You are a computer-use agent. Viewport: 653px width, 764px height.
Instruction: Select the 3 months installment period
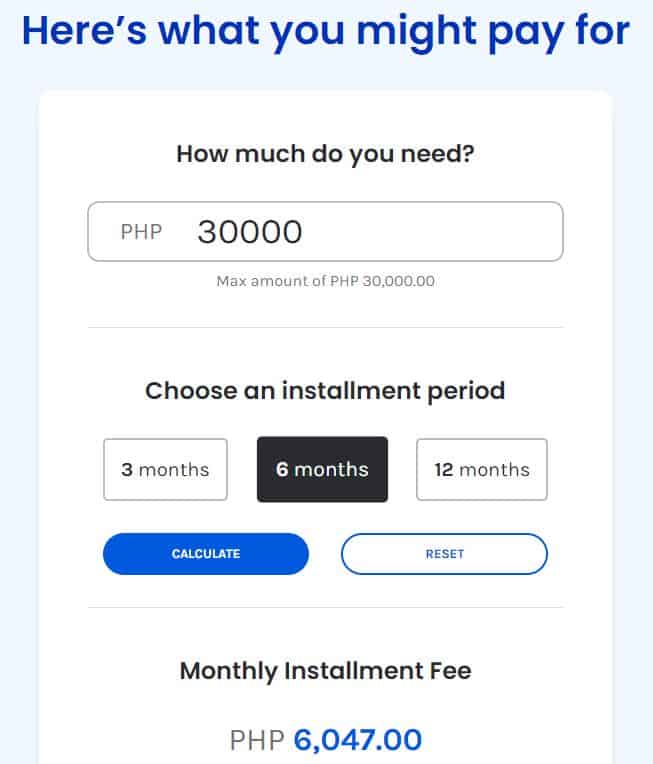coord(165,469)
